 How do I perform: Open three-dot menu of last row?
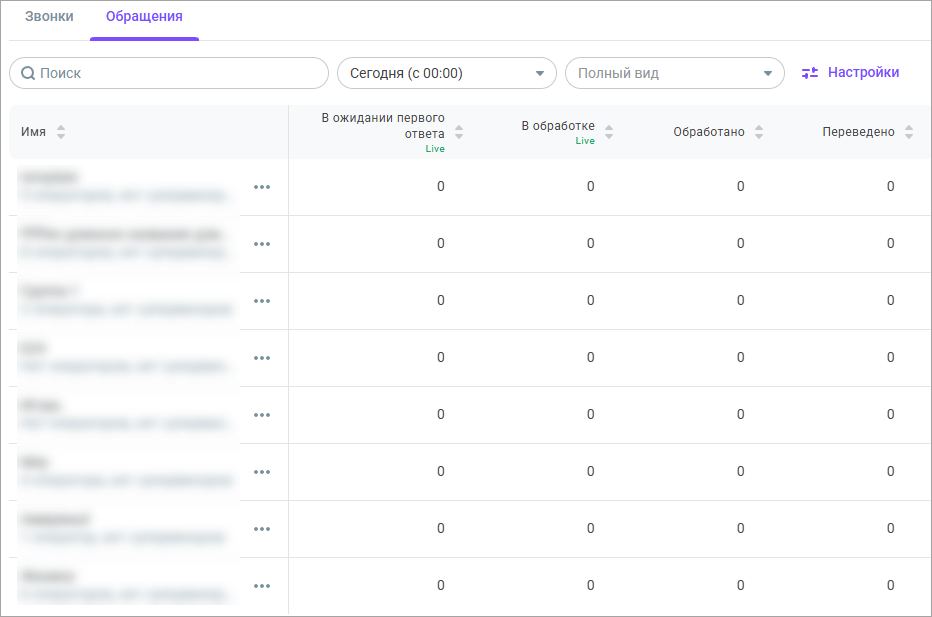[x=262, y=586]
